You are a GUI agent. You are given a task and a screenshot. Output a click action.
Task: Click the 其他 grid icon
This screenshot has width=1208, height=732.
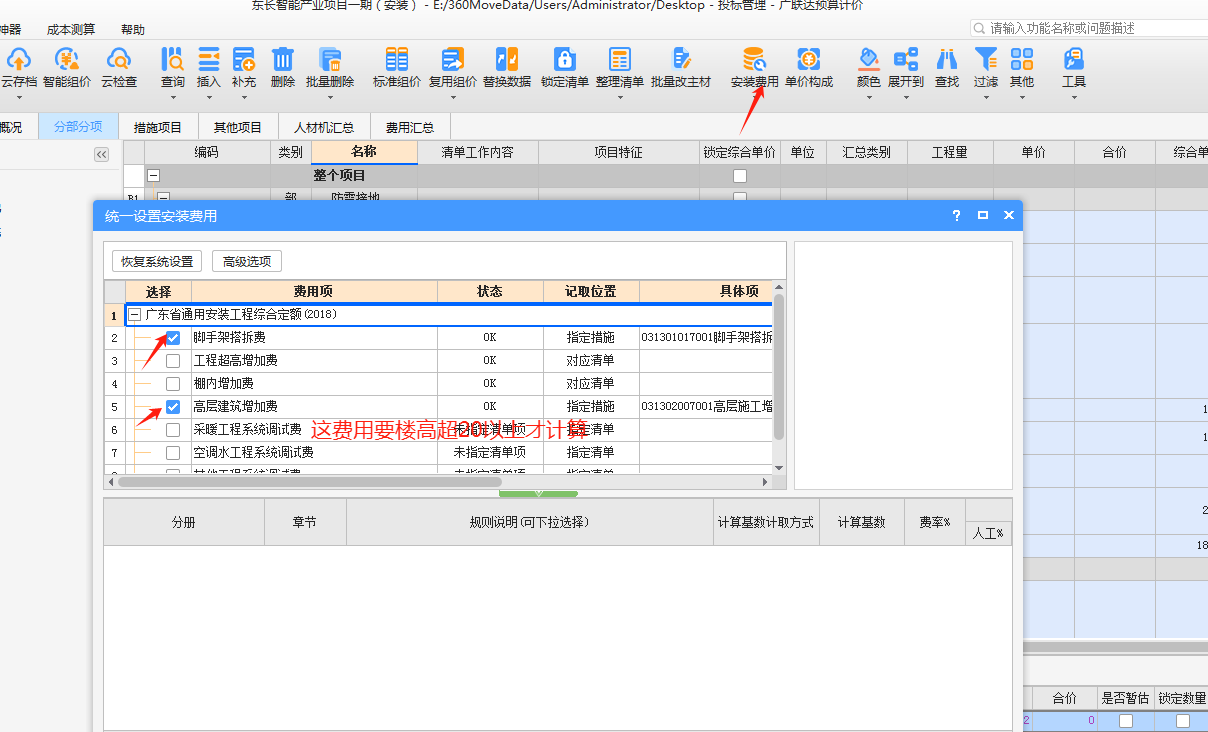pos(1022,59)
